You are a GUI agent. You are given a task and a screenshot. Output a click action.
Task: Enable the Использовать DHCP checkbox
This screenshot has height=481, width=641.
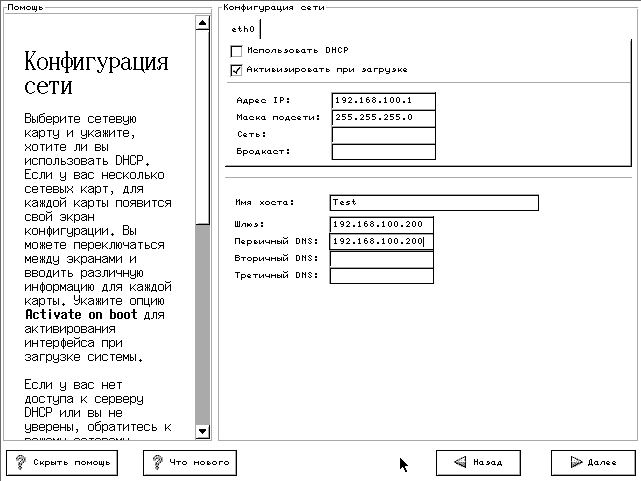(x=237, y=51)
